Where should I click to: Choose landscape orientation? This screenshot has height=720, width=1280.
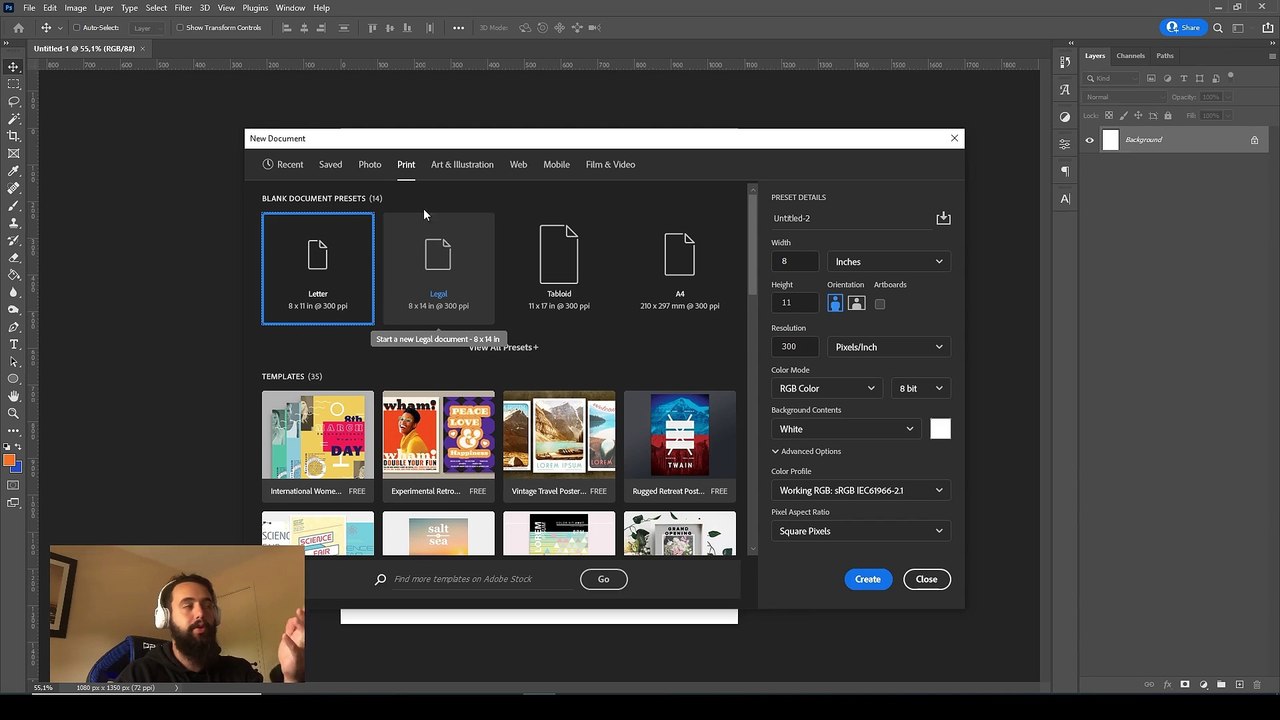856,304
